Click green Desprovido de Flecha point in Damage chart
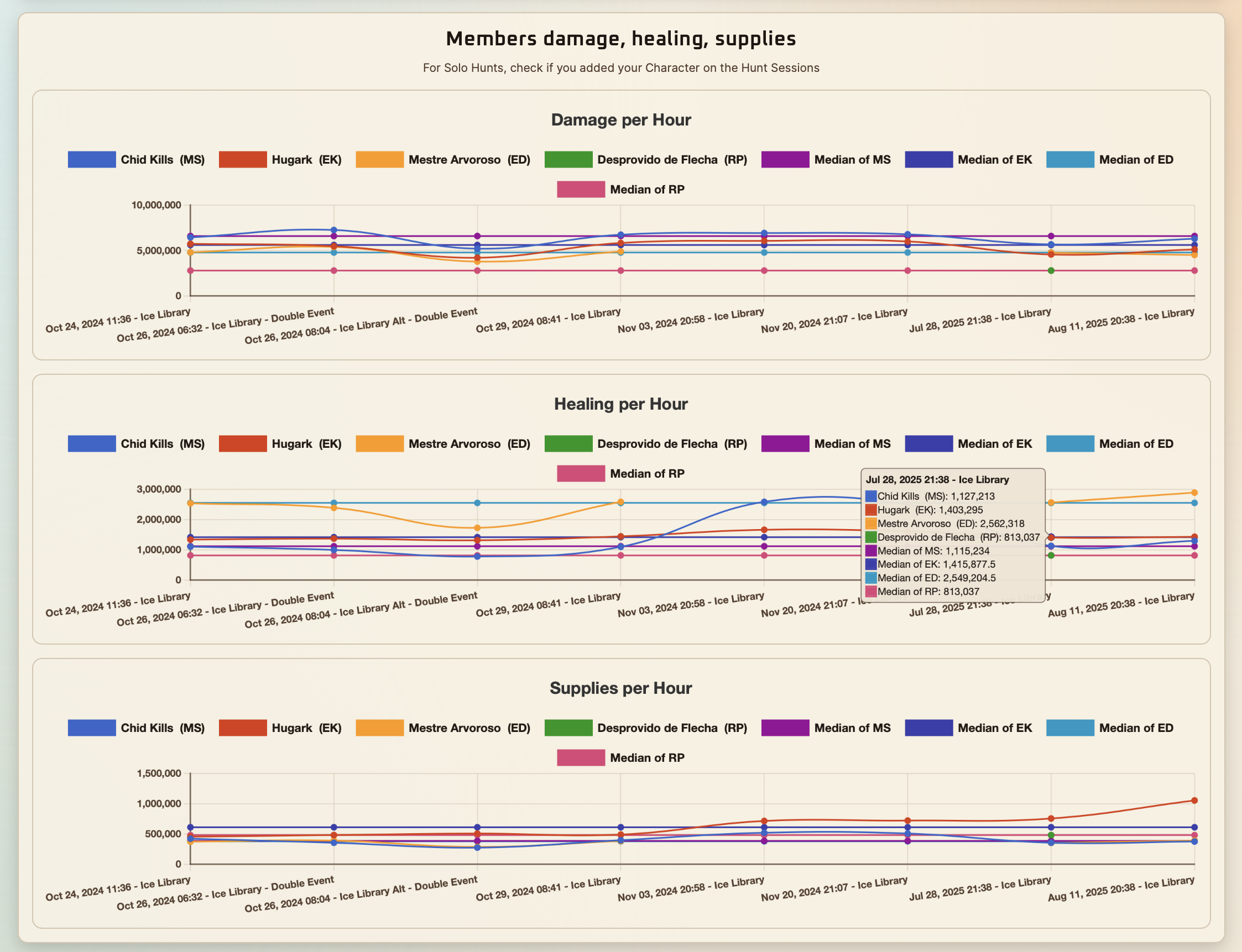Image resolution: width=1242 pixels, height=952 pixels. 1051,271
